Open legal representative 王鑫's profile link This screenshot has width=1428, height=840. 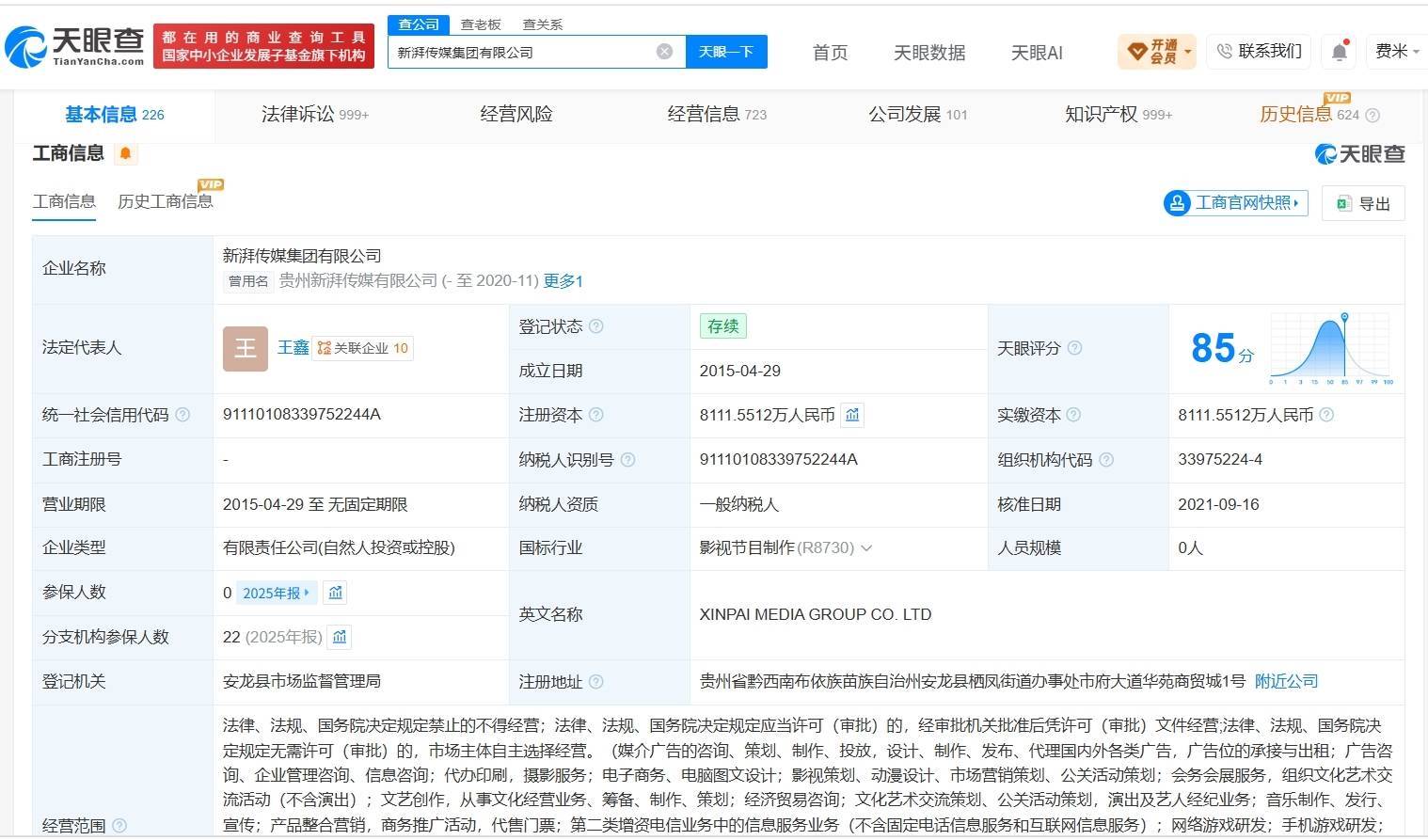(x=294, y=348)
